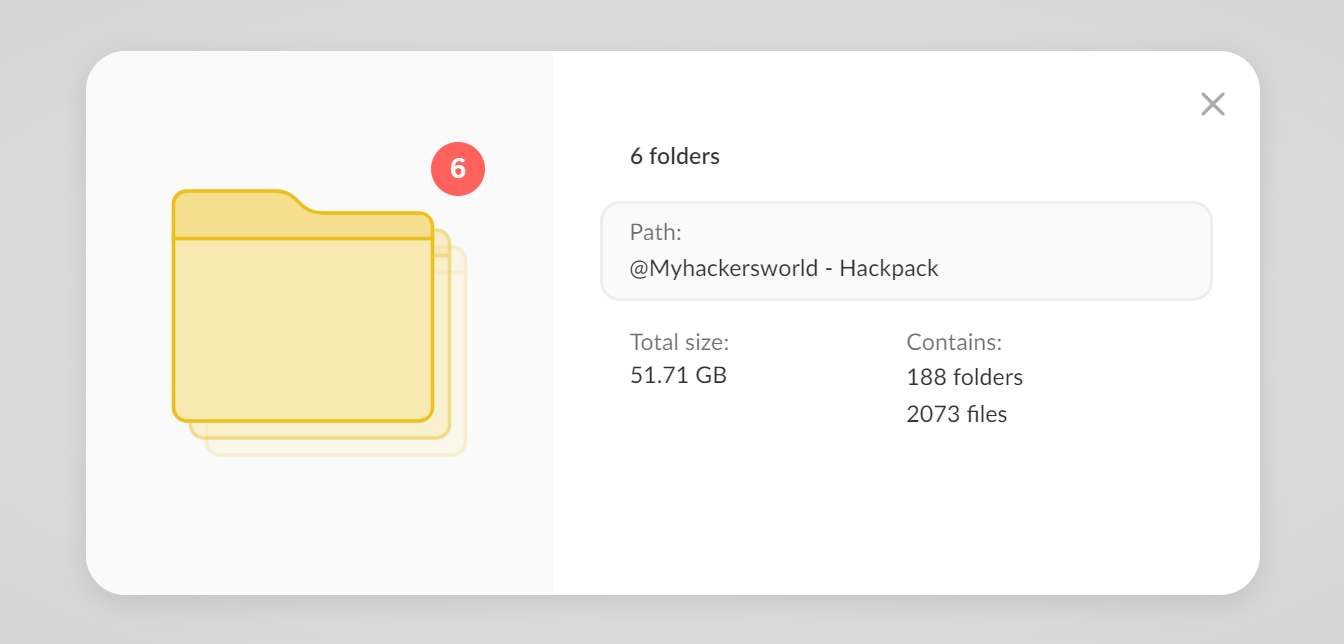Click the 51.71 GB size value
Screen dimensions: 1344x644
click(678, 376)
